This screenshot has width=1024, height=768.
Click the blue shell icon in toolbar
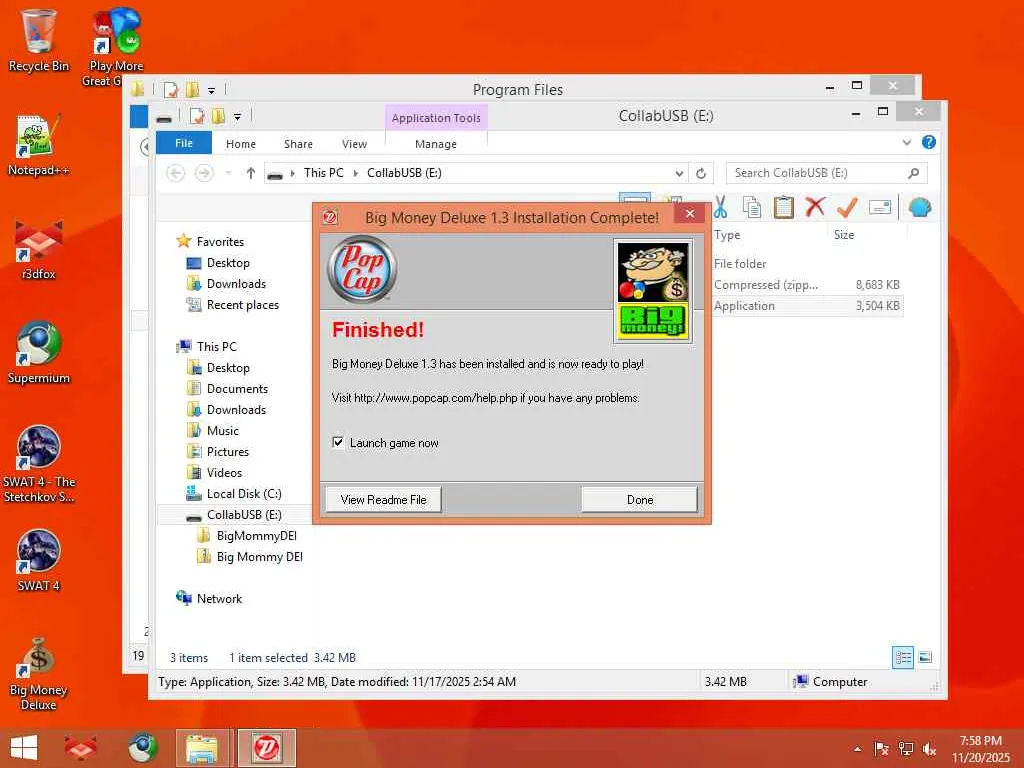pos(920,208)
